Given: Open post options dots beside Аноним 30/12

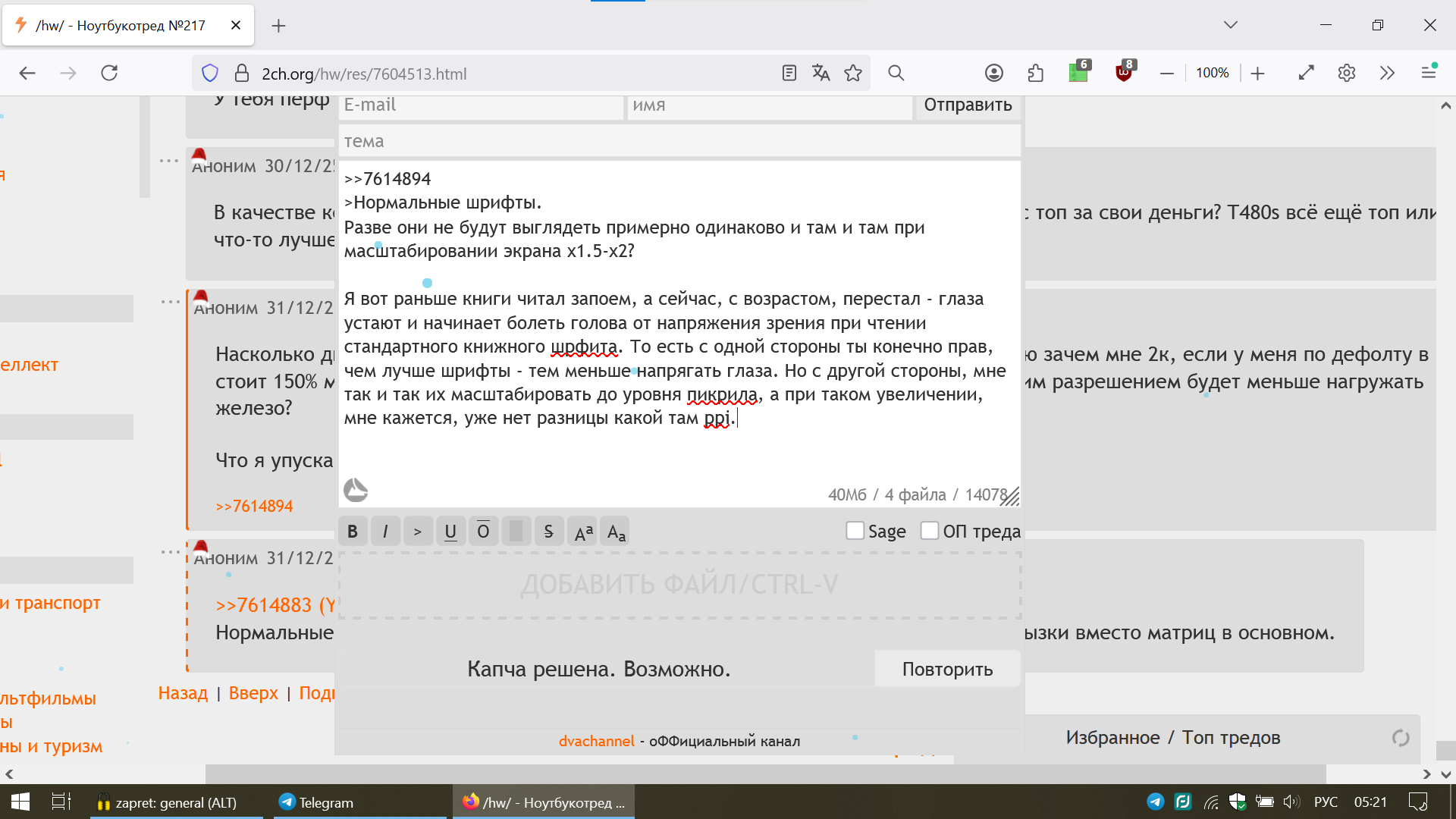Looking at the screenshot, I should click(x=168, y=161).
